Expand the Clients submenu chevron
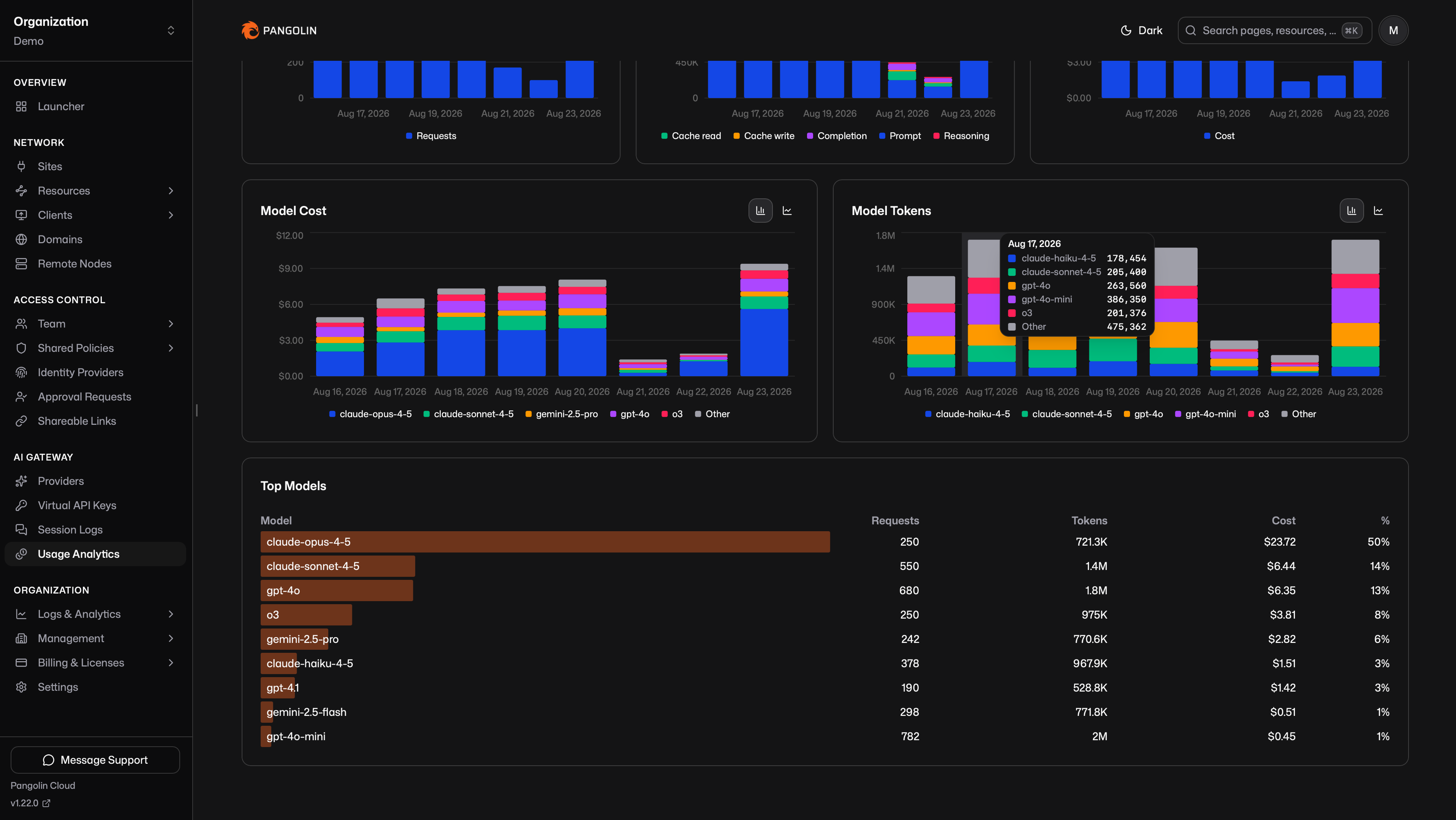The height and width of the screenshot is (820, 1456). 171,215
